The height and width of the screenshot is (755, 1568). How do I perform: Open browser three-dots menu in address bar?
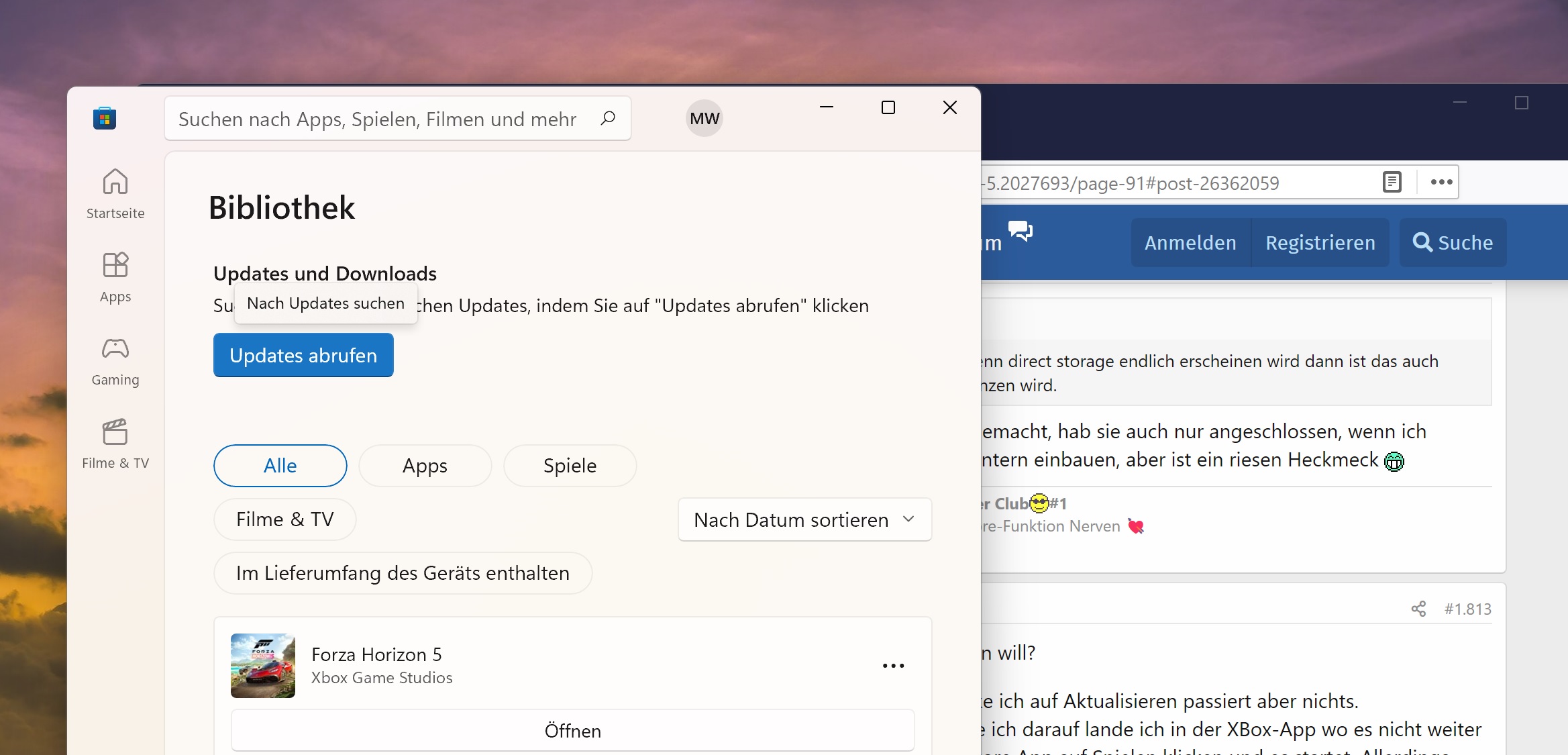pos(1441,182)
